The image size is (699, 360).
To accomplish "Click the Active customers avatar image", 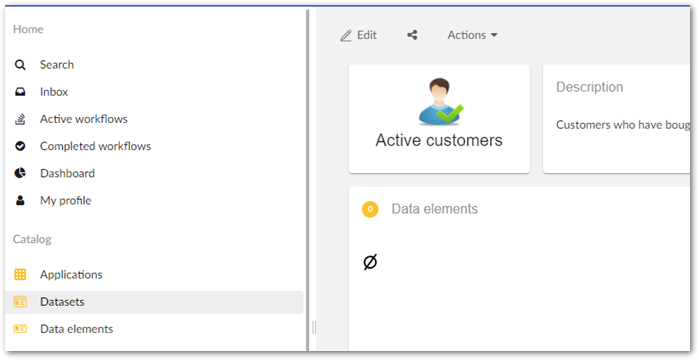I will pos(440,102).
